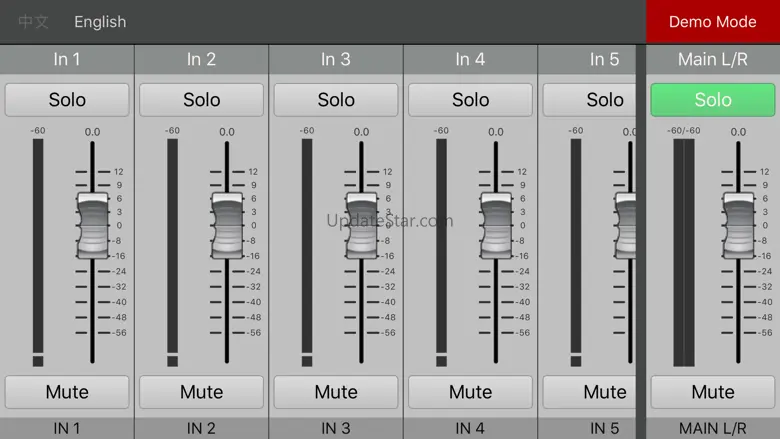Select the In 1 channel header
This screenshot has height=439, width=780.
(67, 60)
